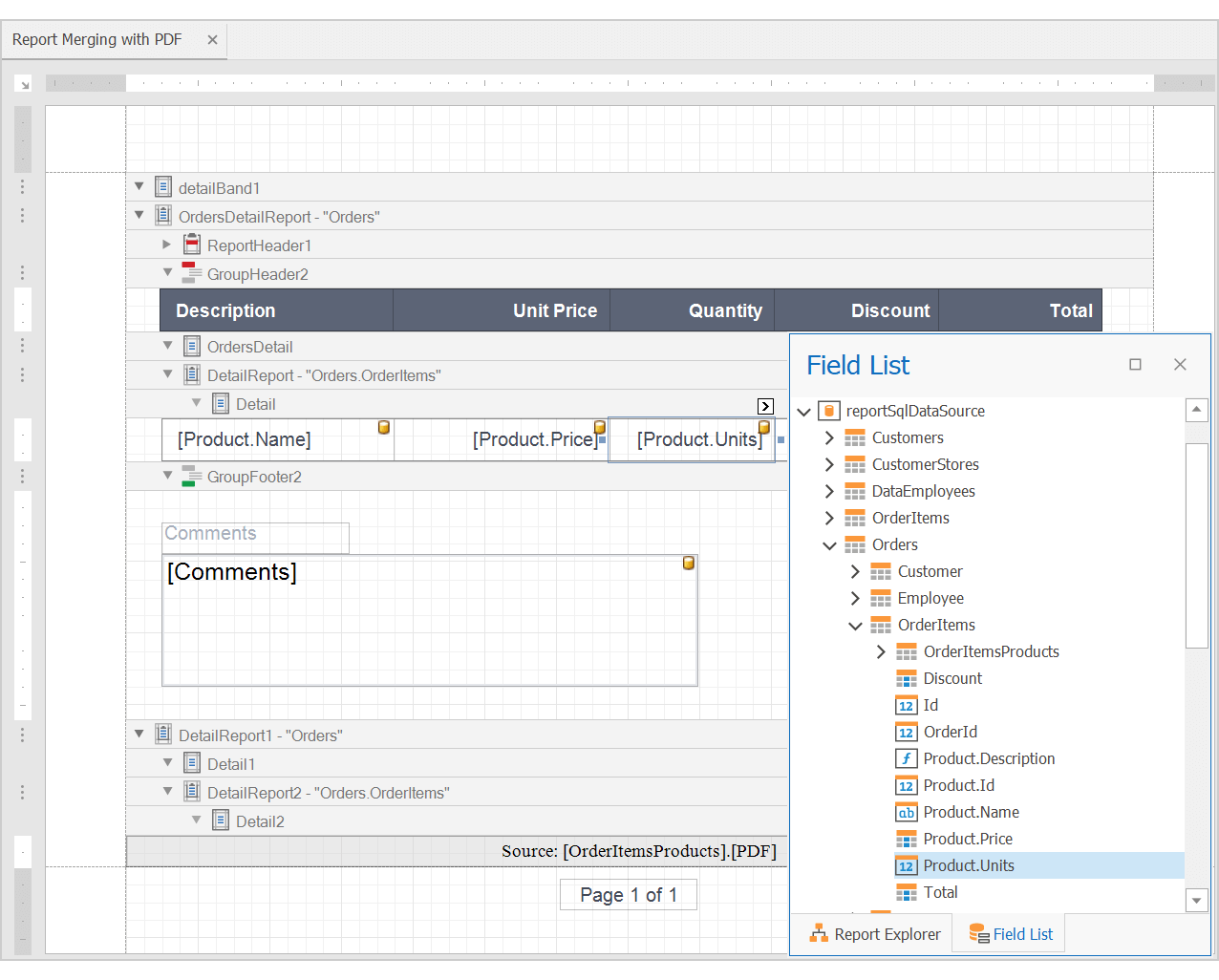The height and width of the screenshot is (980, 1219).
Task: Click the ReportHeader1 band icon
Action: [191, 245]
